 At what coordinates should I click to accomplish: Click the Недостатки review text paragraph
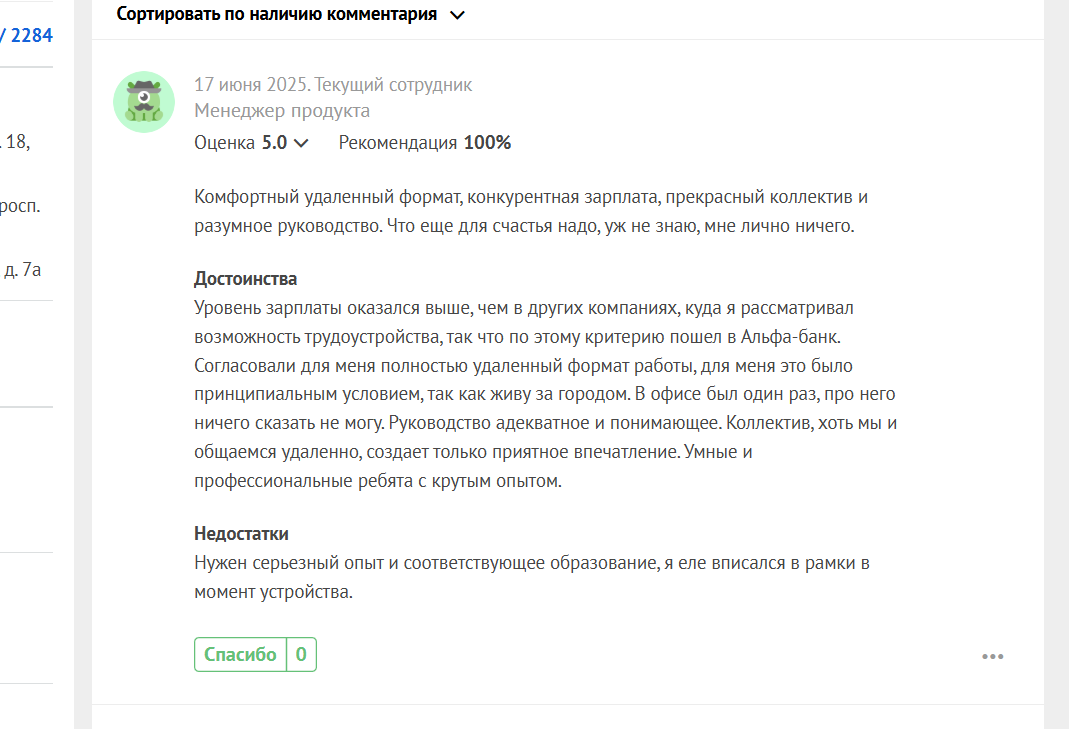(532, 577)
